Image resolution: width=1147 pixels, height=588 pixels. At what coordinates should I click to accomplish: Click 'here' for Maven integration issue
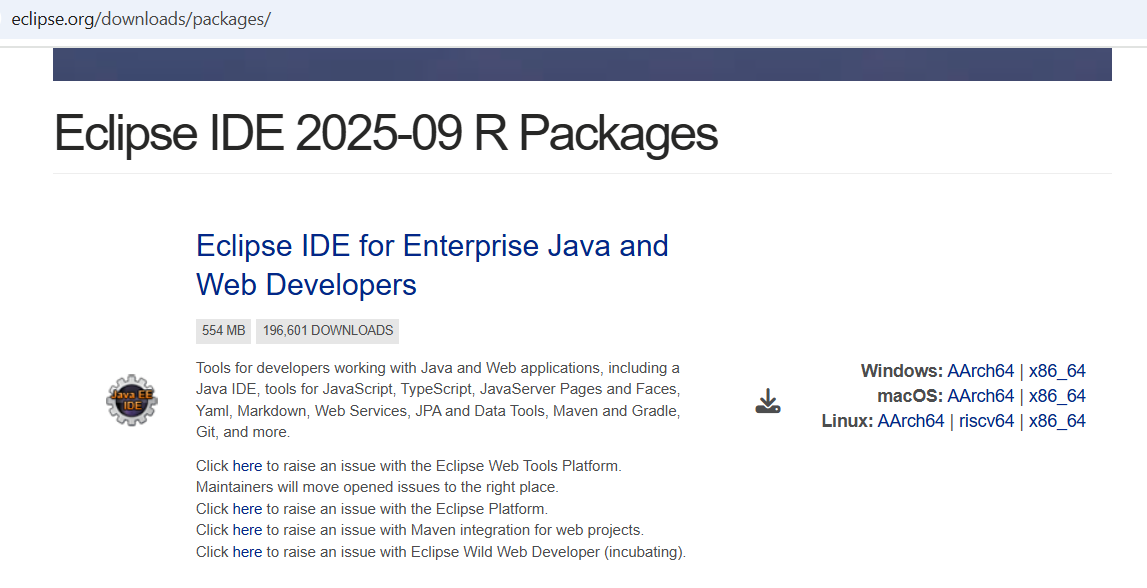[247, 530]
